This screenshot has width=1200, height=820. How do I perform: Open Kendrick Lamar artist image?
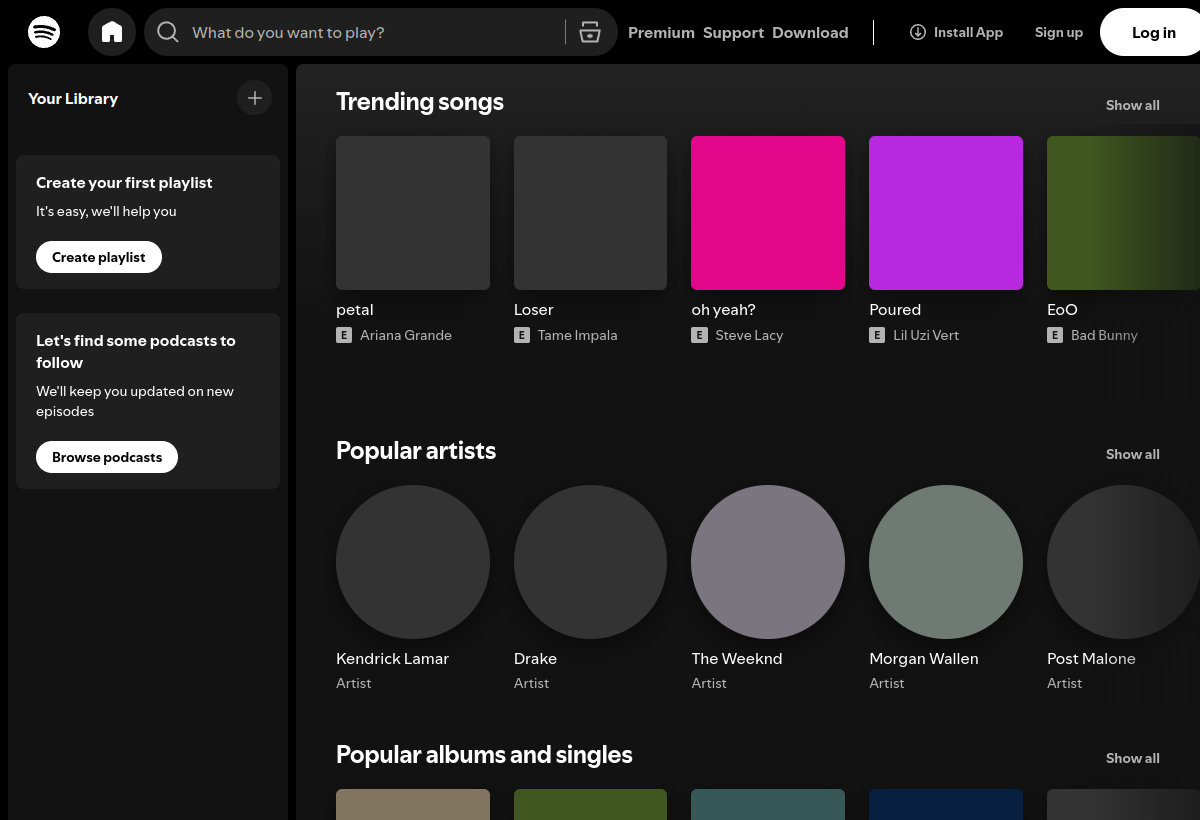tap(413, 562)
